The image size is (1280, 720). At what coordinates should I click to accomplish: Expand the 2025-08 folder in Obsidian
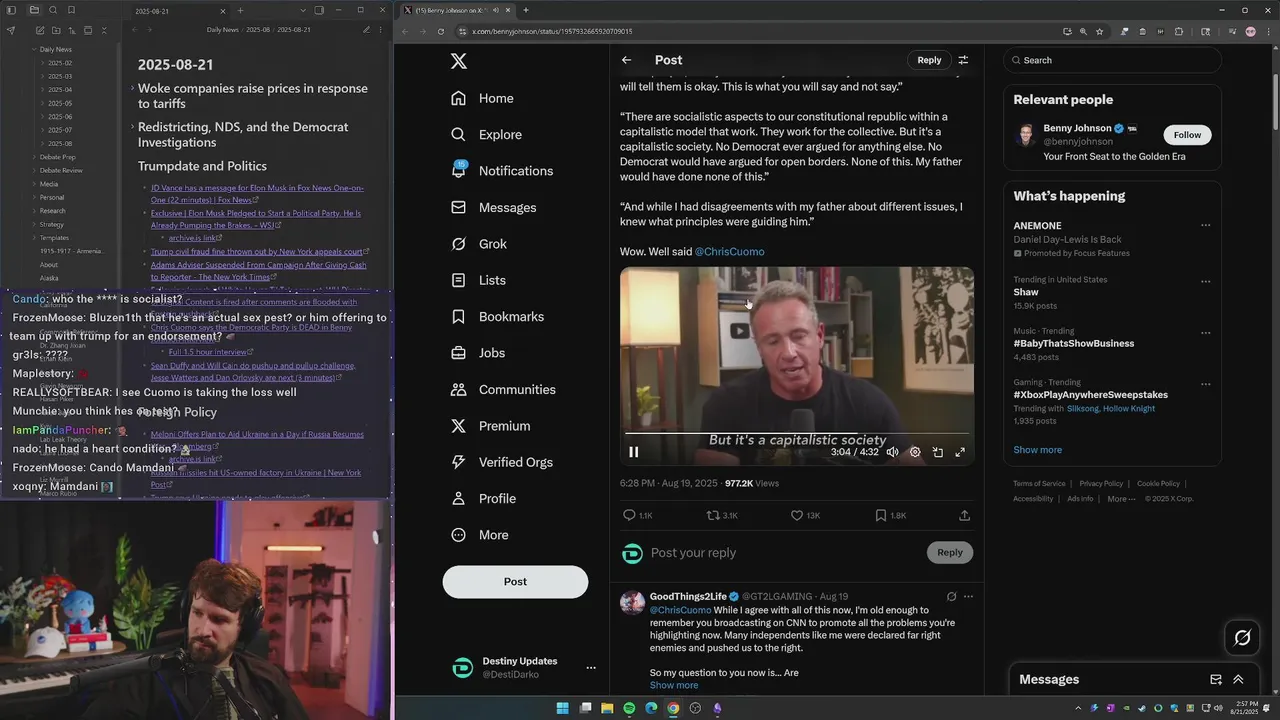[43, 143]
